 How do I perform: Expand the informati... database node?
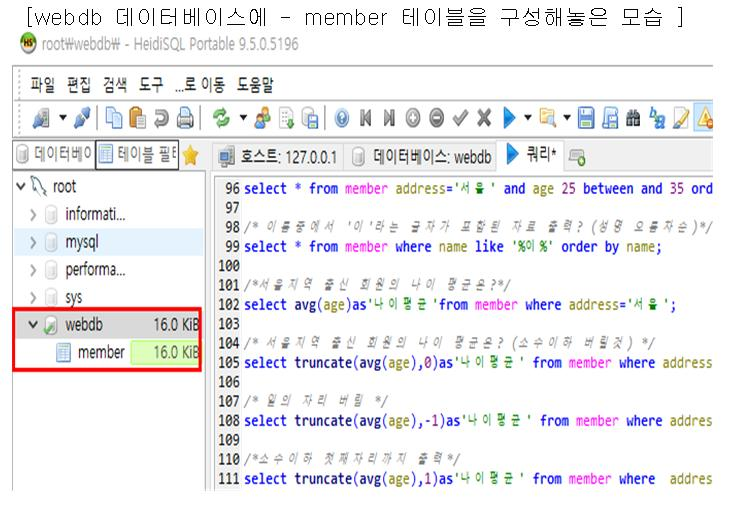coord(33,215)
